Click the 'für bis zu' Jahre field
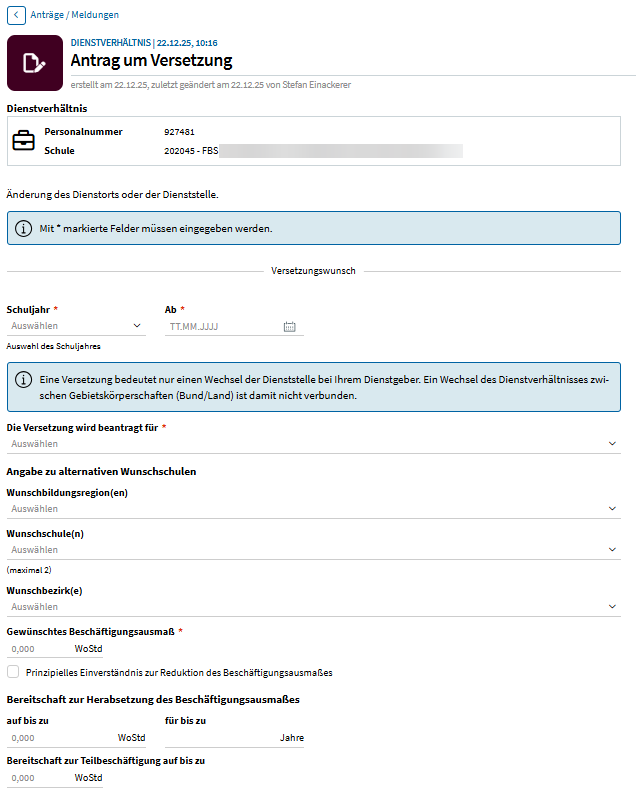636x791 pixels. click(x=215, y=738)
